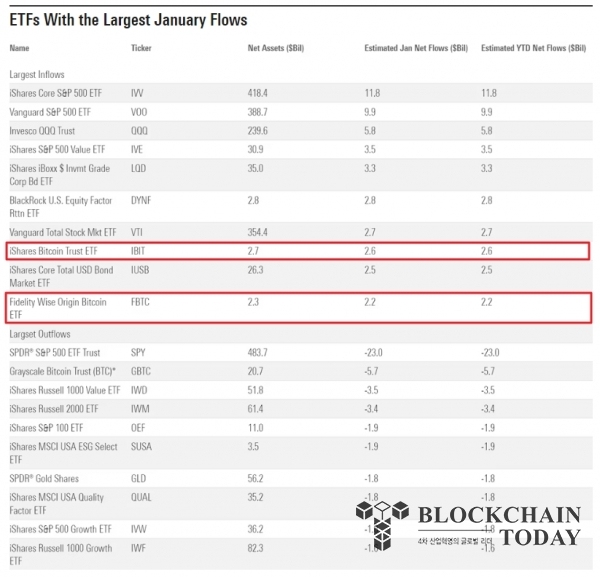
Task: Select the Estimated YTD Net Flows header
Action: (533, 48)
